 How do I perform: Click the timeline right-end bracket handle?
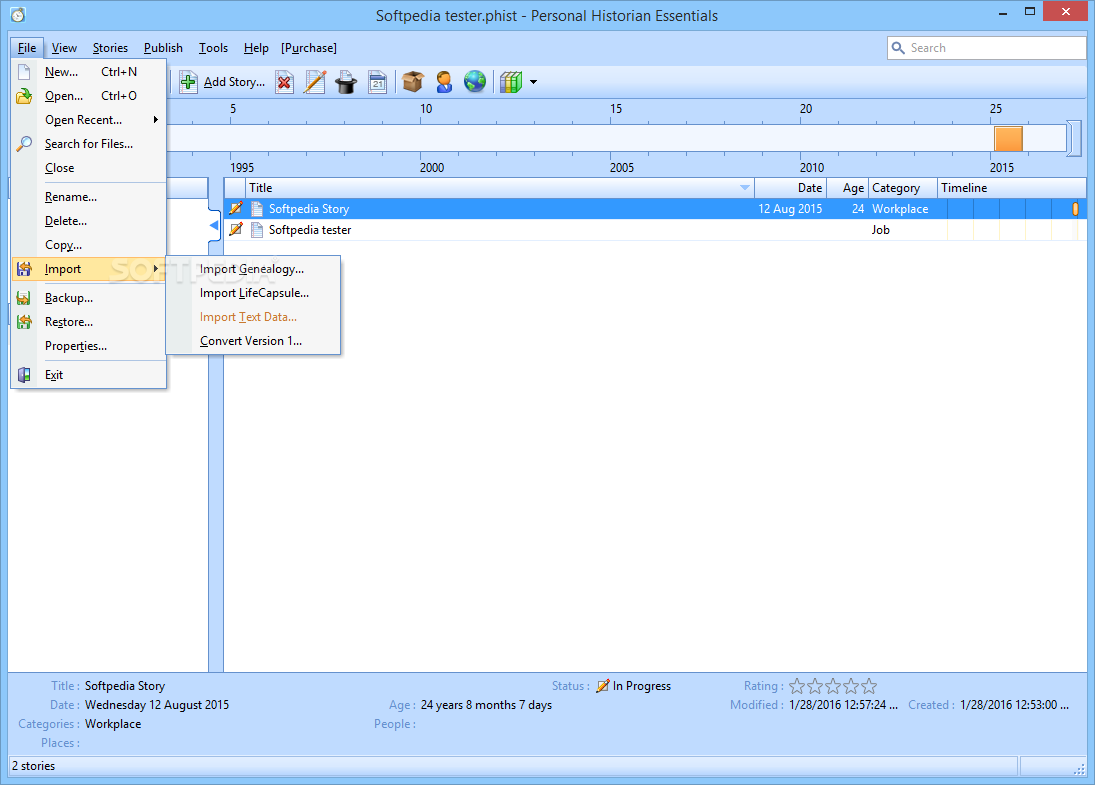point(1074,138)
